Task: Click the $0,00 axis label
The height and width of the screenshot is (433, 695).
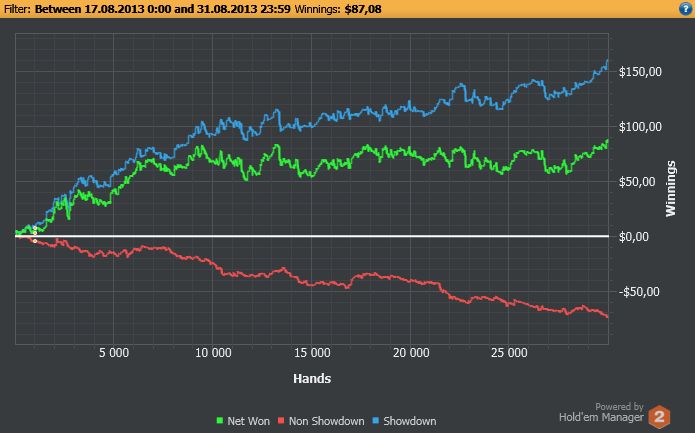Action: (634, 237)
